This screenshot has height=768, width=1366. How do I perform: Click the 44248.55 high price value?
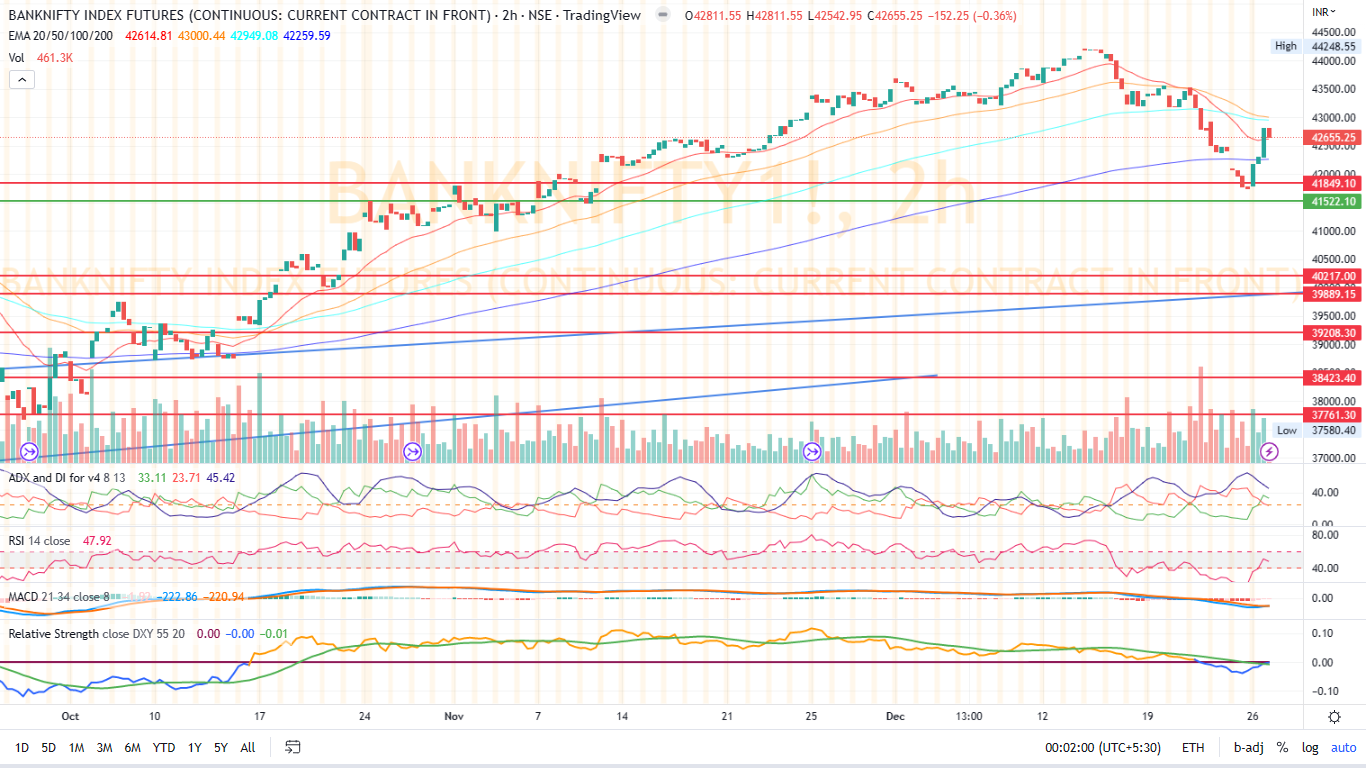click(x=1333, y=46)
